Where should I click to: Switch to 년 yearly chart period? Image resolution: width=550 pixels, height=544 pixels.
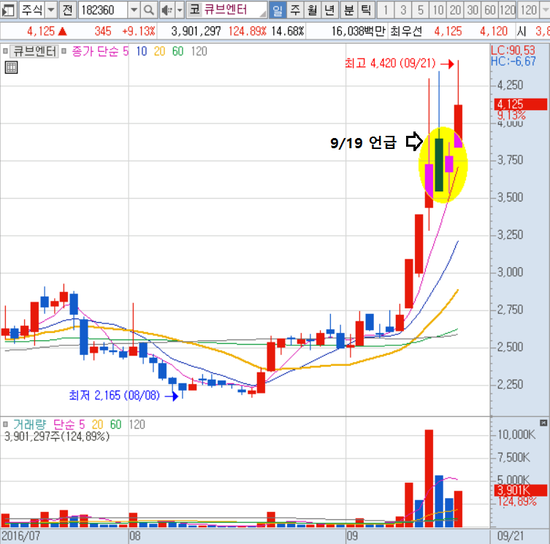coord(329,10)
